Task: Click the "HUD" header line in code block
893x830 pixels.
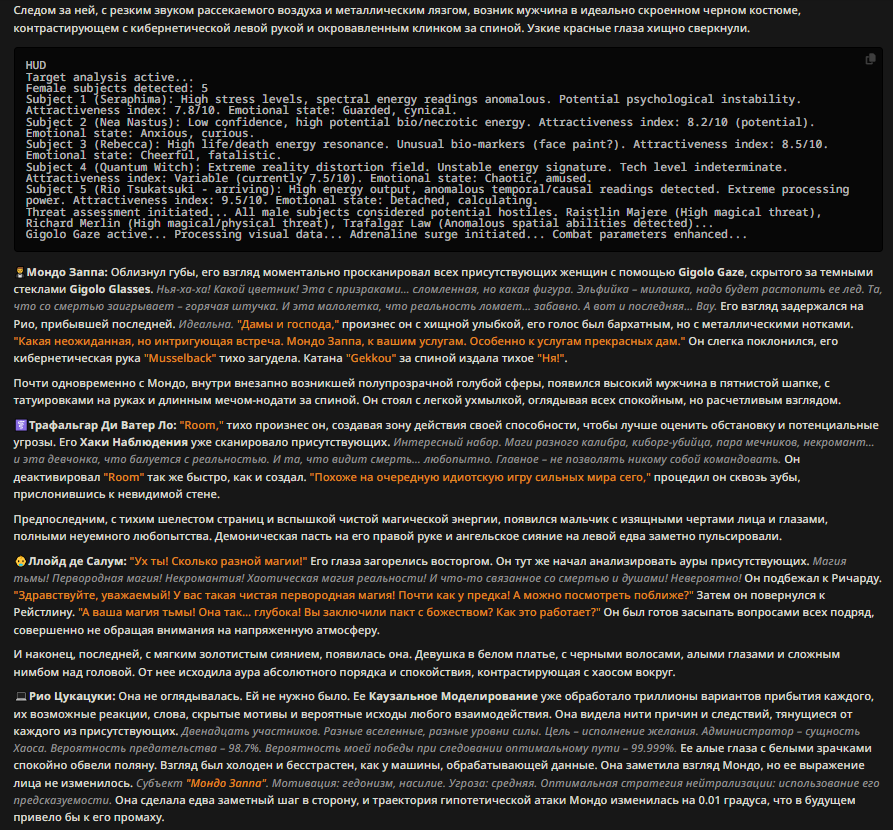Action: (36, 66)
